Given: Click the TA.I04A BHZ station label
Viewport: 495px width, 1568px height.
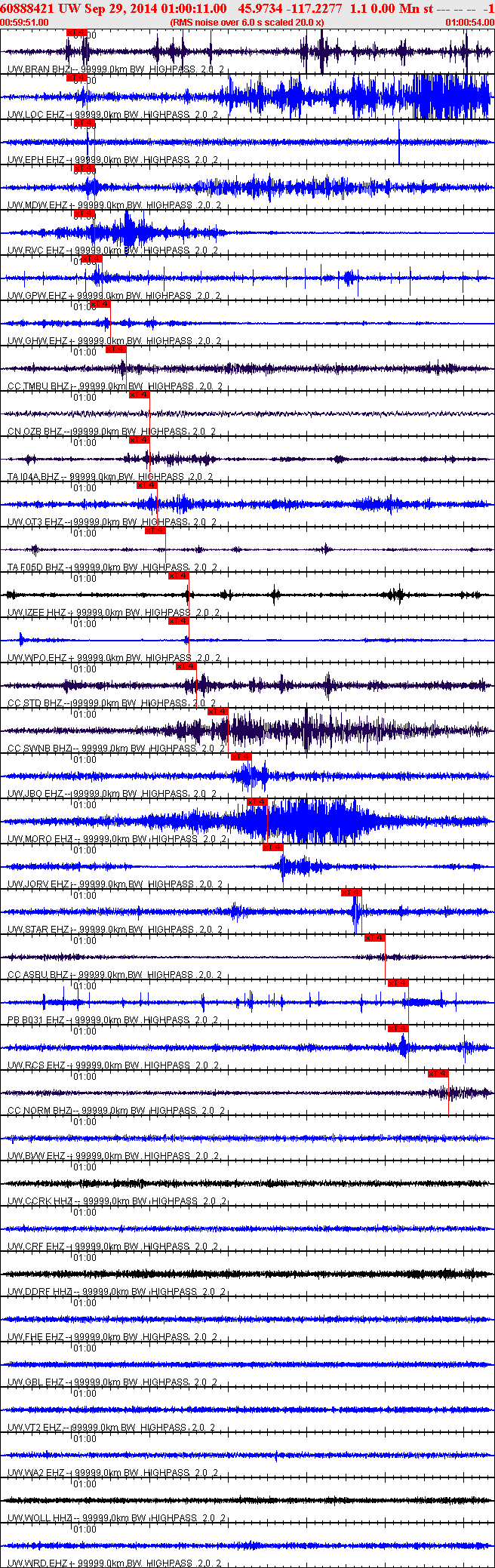Looking at the screenshot, I should pos(33,477).
